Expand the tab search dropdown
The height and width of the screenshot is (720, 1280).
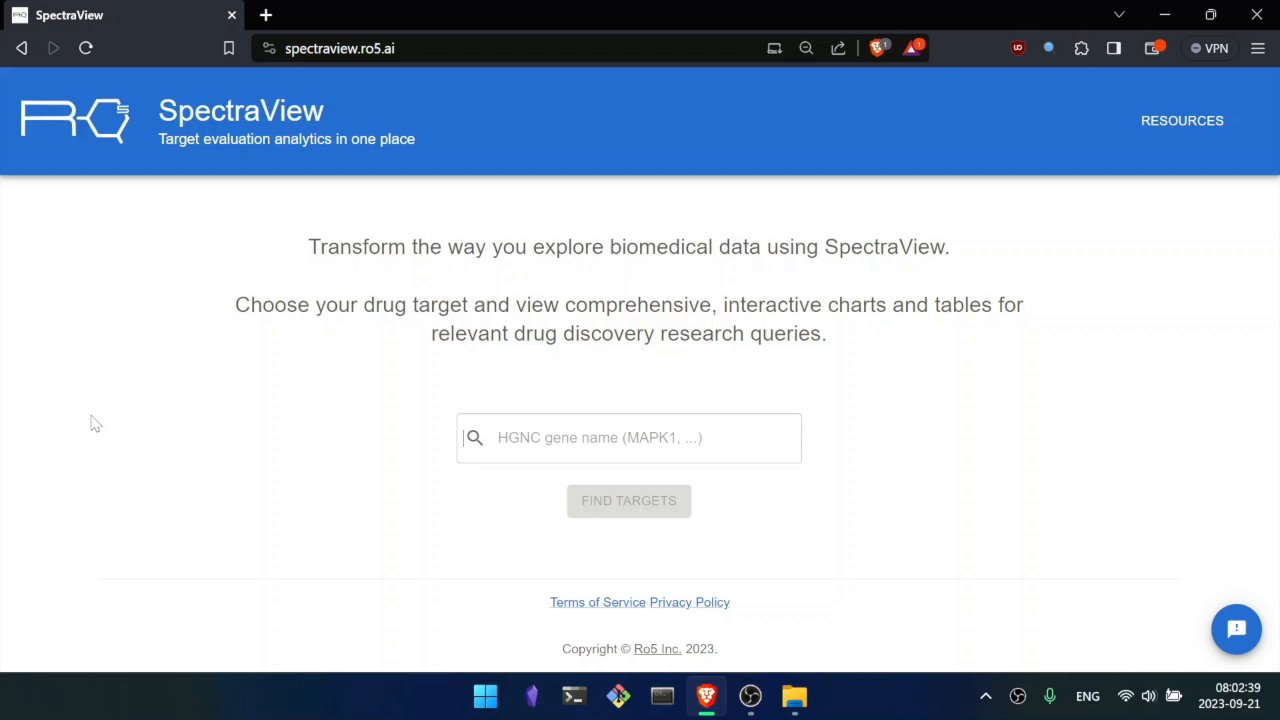tap(1119, 15)
